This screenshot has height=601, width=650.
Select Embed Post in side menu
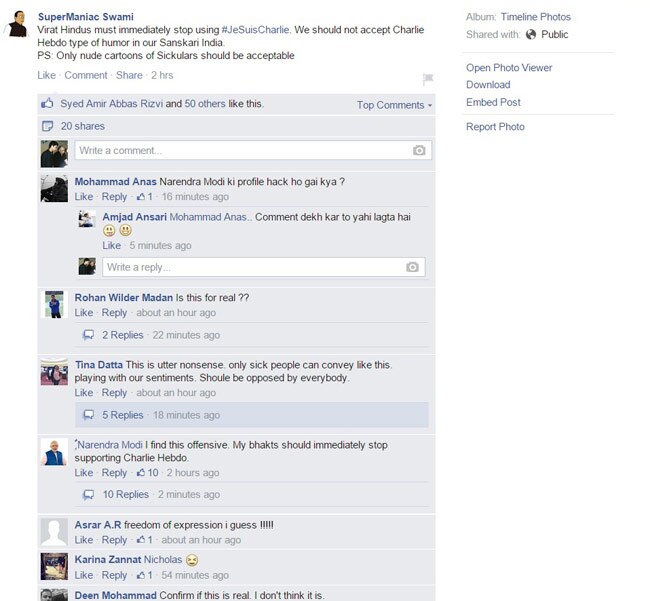tap(493, 102)
